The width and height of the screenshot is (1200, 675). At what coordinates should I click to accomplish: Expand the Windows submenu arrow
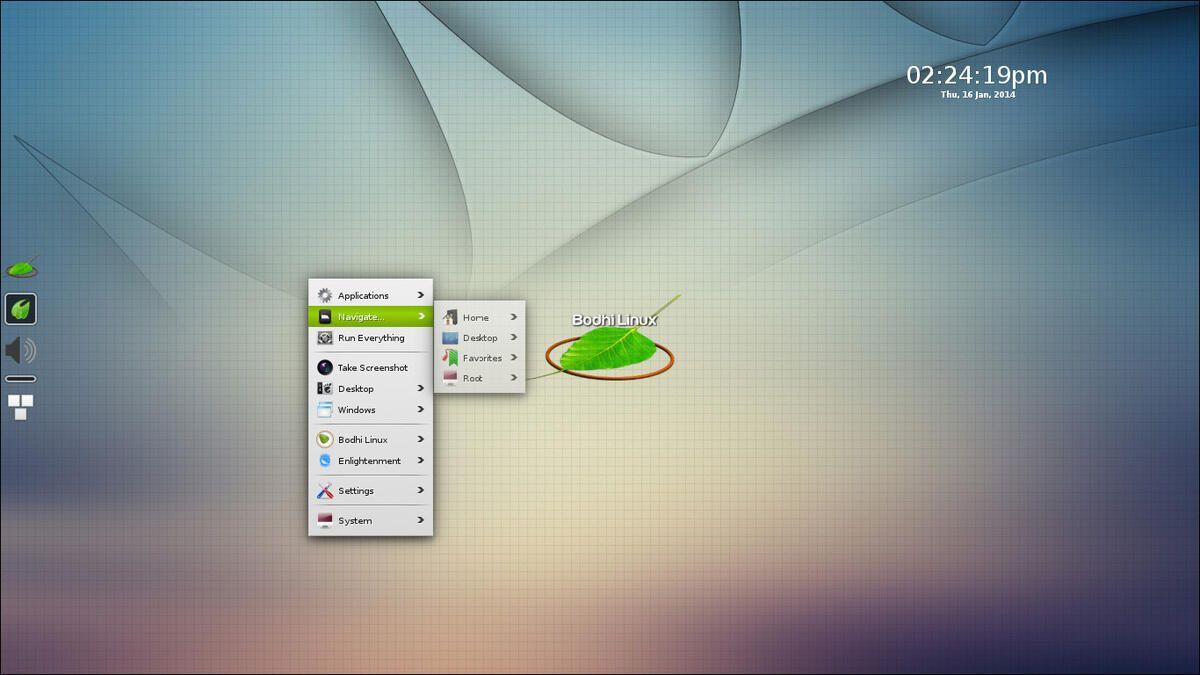tap(421, 409)
